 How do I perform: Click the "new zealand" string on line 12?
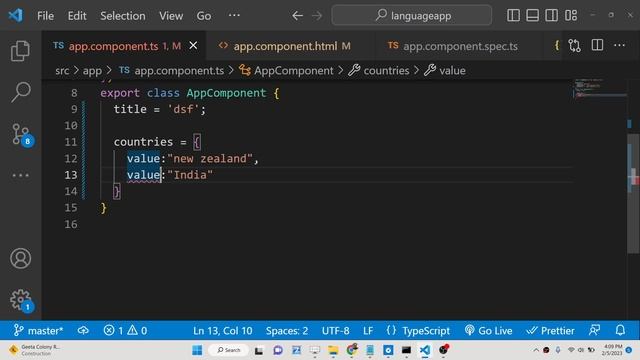click(210, 158)
